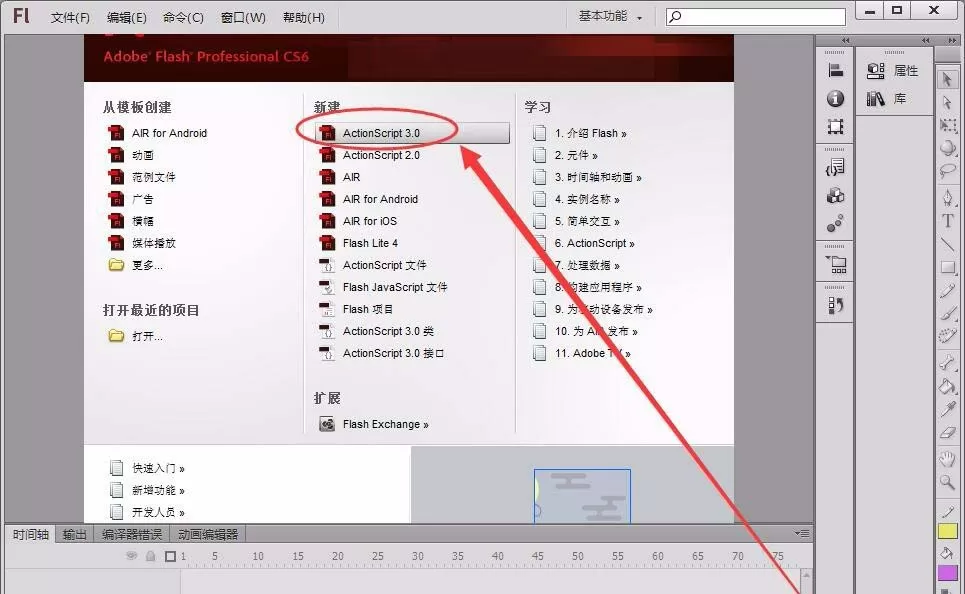Select the Deco tool
Image resolution: width=965 pixels, height=594 pixels.
(948, 336)
